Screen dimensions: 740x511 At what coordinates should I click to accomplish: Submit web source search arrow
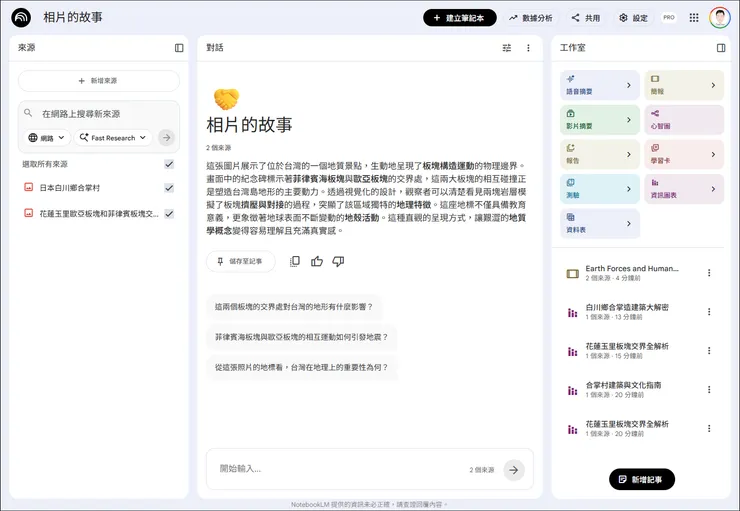click(166, 138)
